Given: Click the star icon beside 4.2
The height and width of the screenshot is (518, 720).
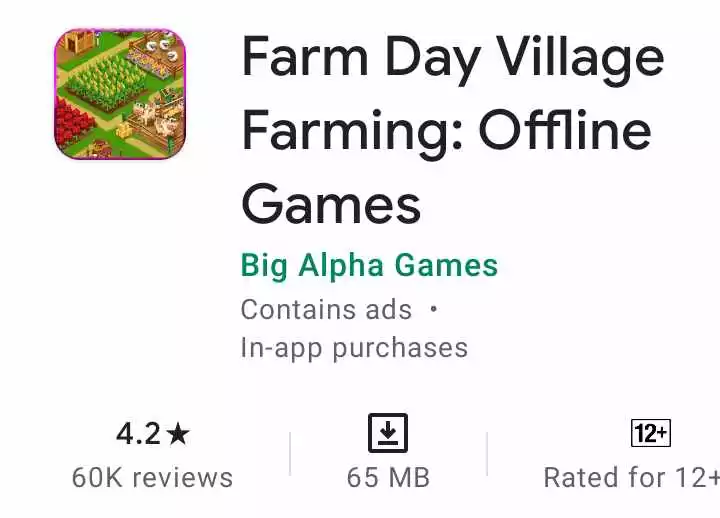Looking at the screenshot, I should point(178,434).
